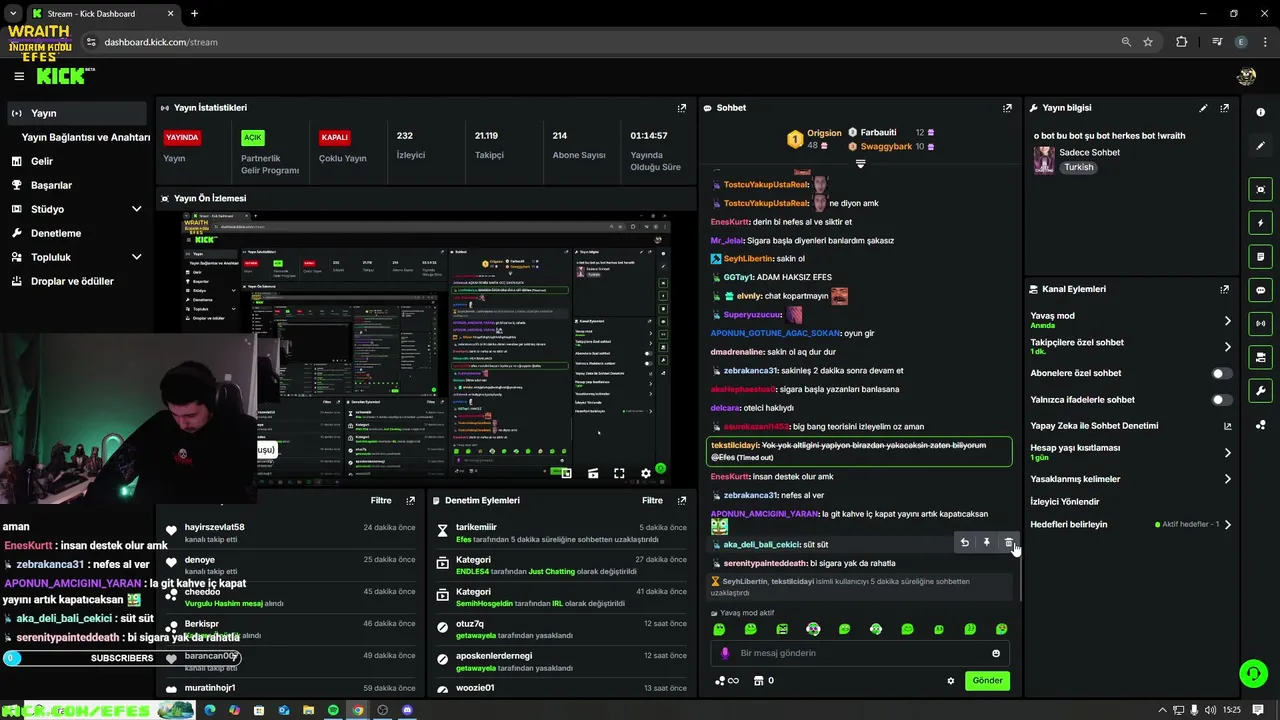Edit stream info with pencil in Yayın bilgisi
1280x720 pixels.
[1203, 108]
